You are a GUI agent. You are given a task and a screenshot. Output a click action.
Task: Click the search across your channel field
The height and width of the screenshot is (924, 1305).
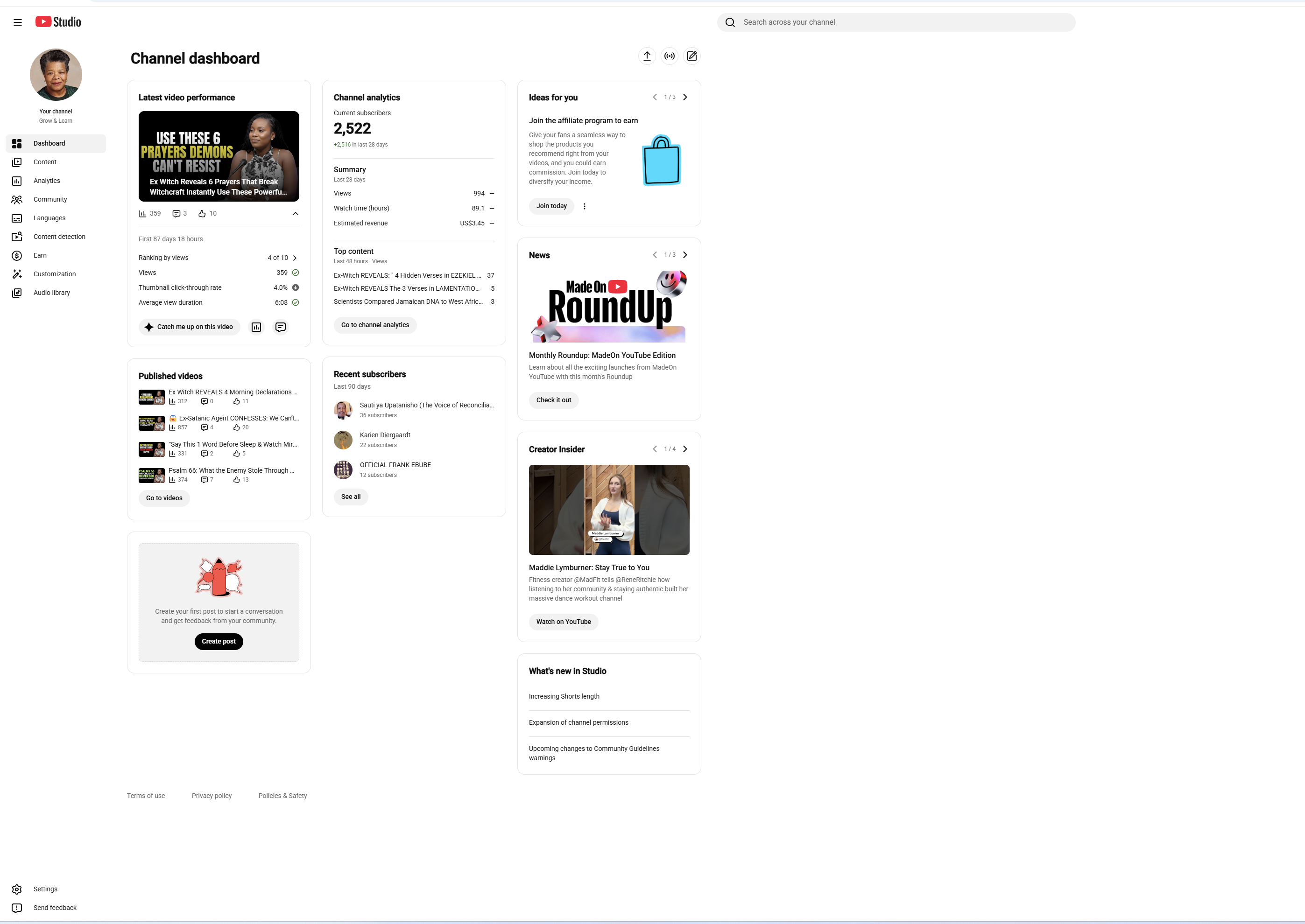[896, 22]
